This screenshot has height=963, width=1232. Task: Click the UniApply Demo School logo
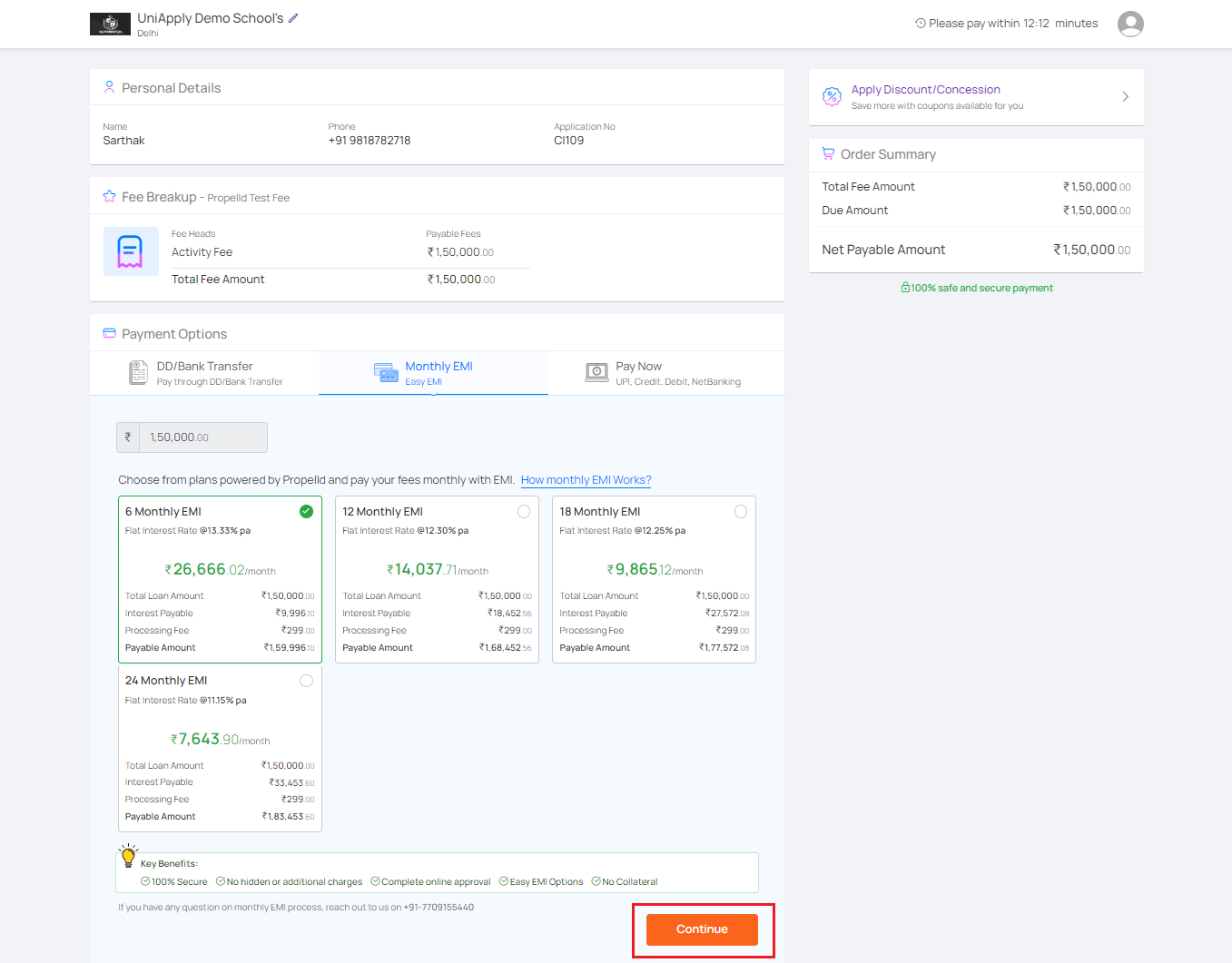pyautogui.click(x=110, y=25)
